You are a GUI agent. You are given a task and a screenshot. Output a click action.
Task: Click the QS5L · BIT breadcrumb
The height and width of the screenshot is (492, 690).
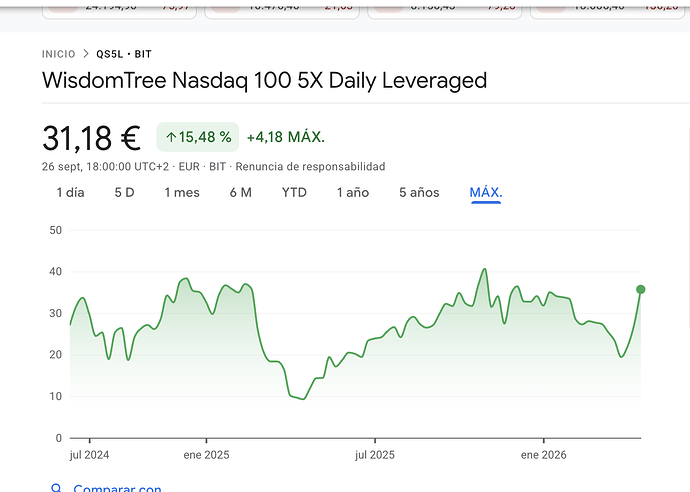pos(124,54)
